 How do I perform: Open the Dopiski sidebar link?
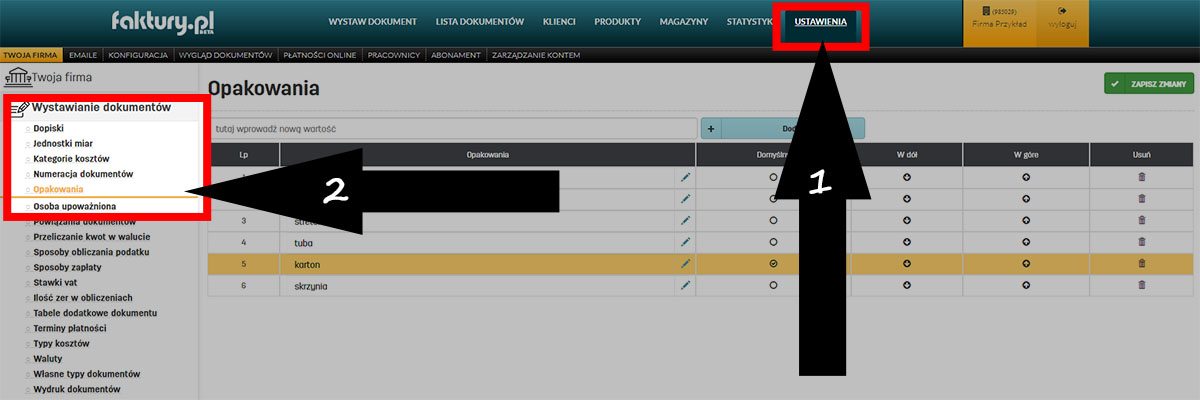pos(49,129)
